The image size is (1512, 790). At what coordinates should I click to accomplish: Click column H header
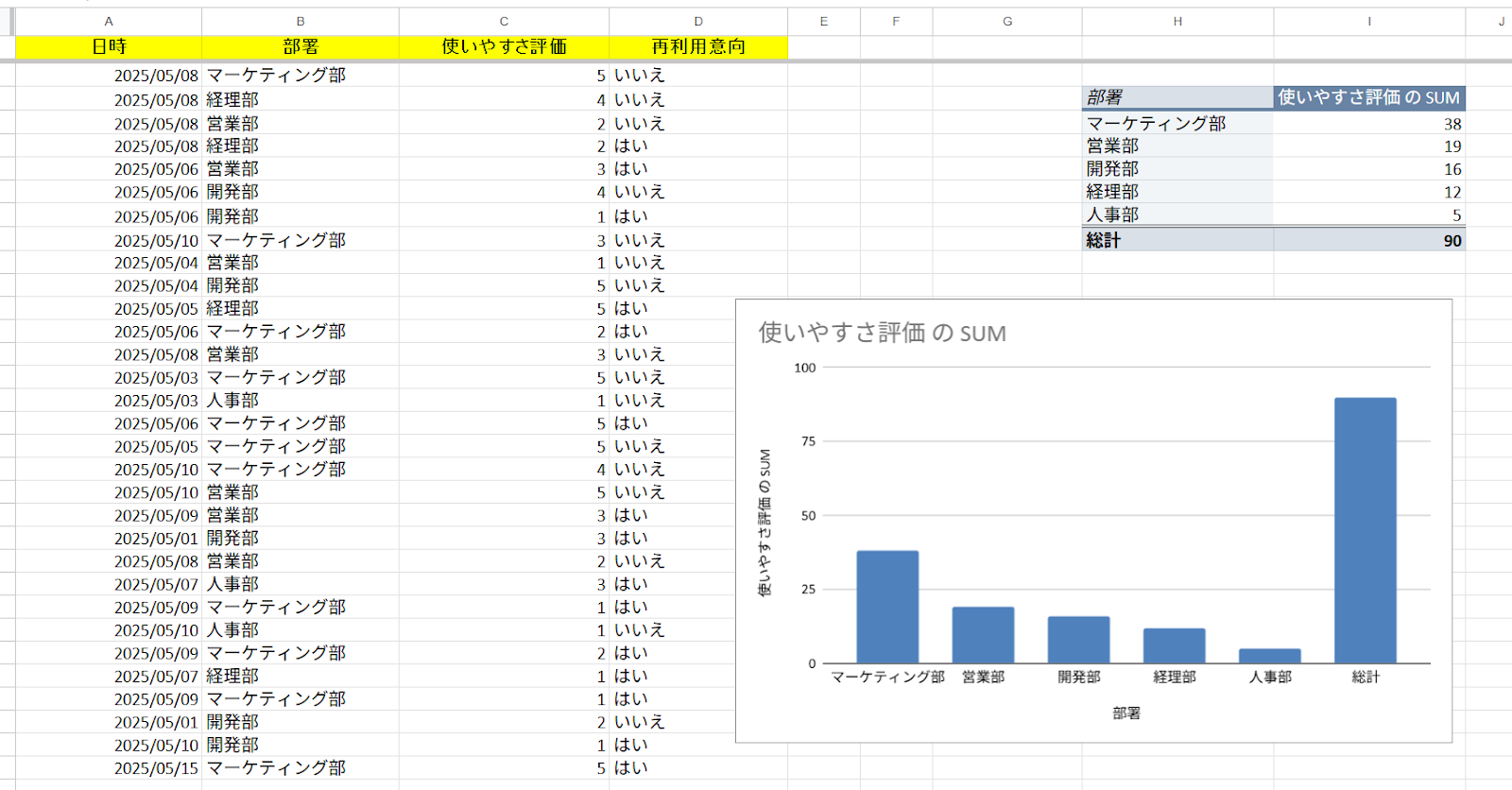tap(1177, 21)
